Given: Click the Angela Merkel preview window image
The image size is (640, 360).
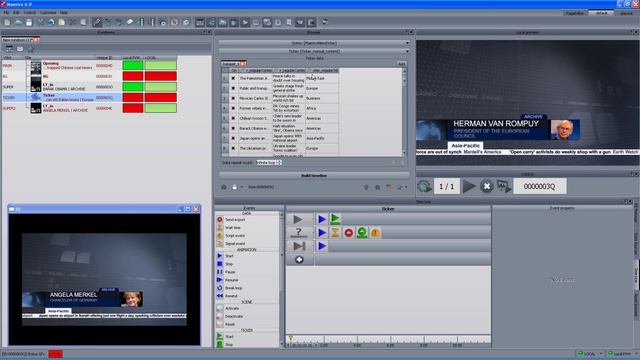Looking at the screenshot, I should coord(104,280).
